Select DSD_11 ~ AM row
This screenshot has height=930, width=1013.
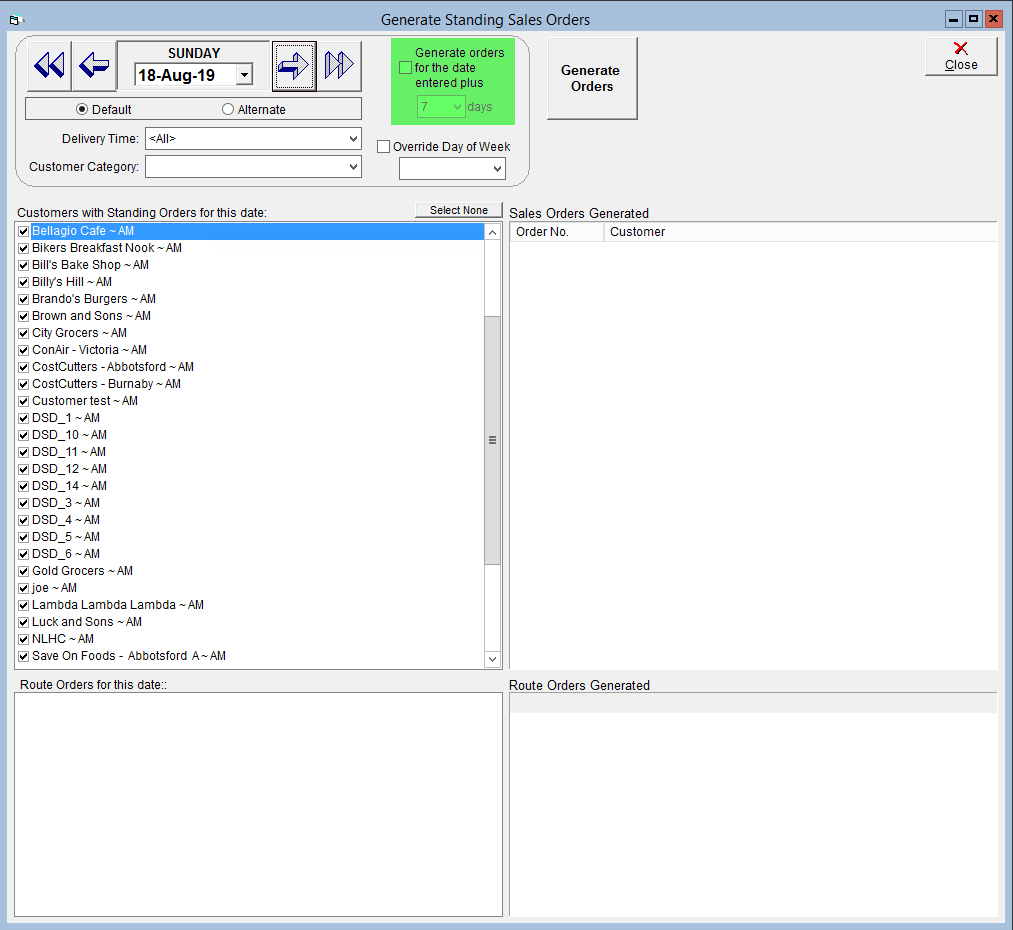[250, 452]
